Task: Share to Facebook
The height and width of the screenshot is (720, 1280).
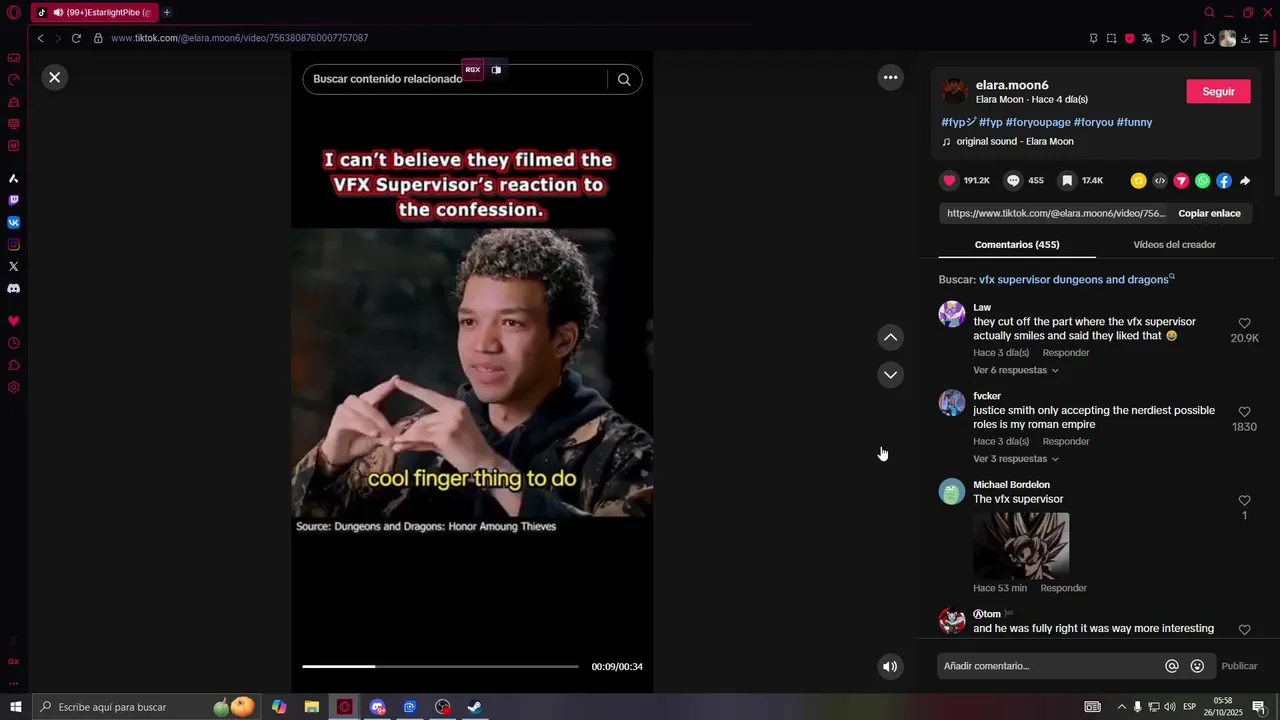Action: click(x=1224, y=181)
